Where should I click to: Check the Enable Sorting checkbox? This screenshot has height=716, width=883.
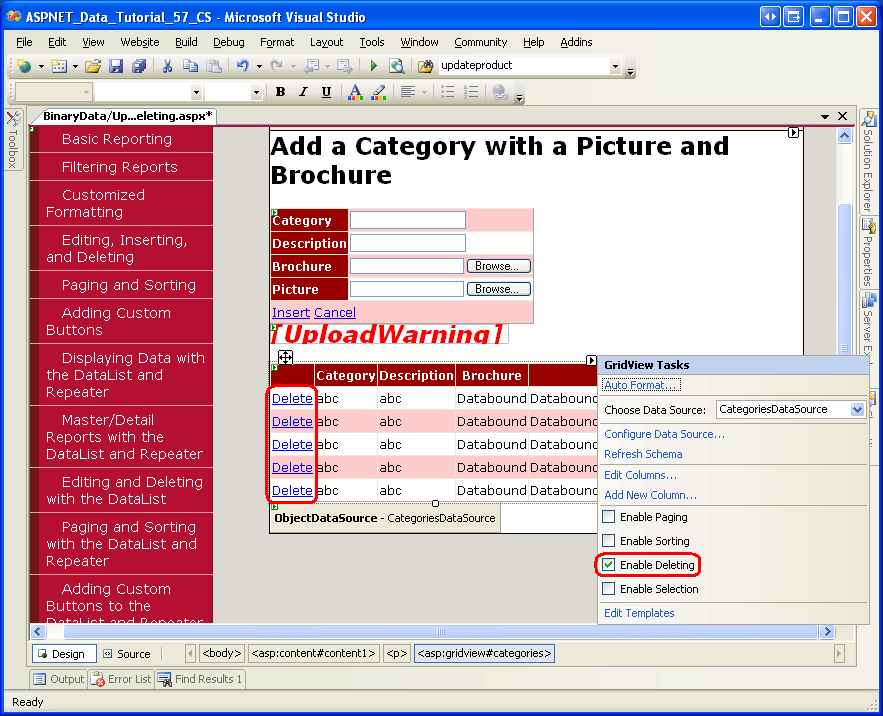tap(609, 541)
